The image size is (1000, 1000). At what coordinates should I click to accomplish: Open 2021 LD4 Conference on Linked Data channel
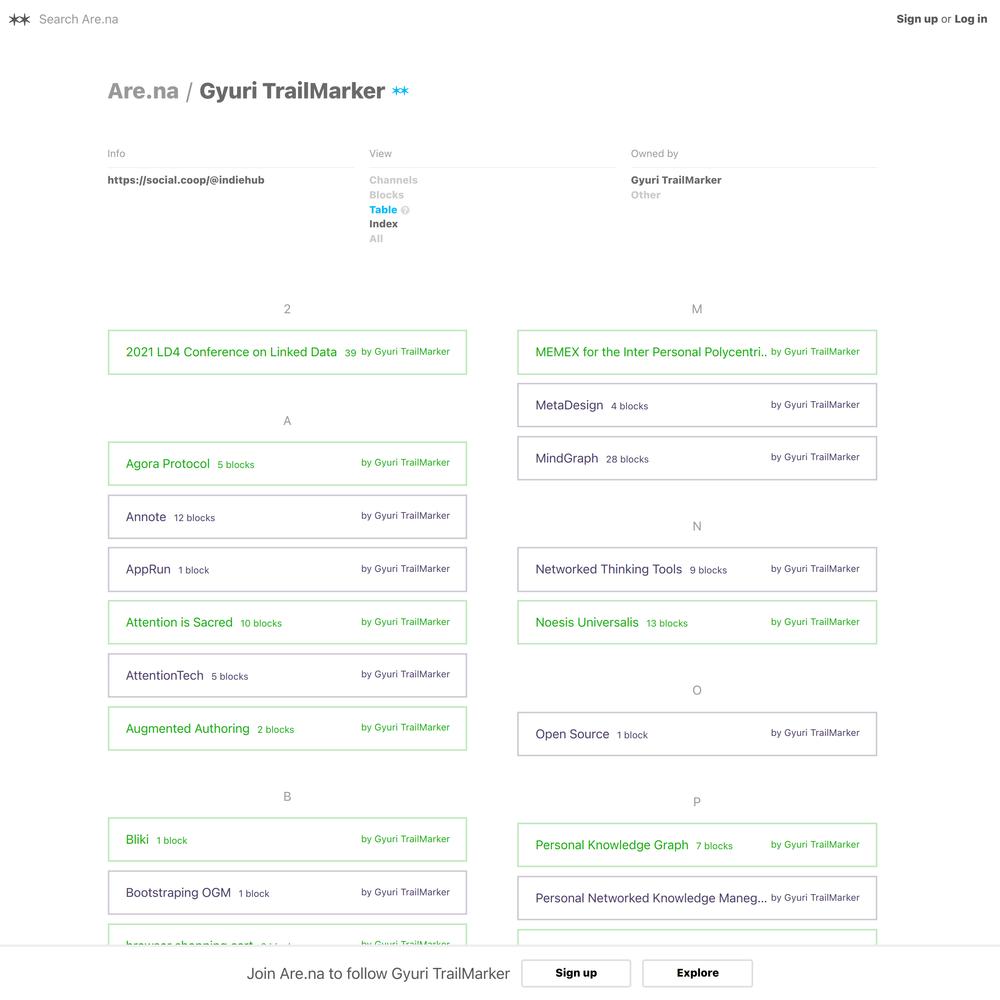click(287, 352)
